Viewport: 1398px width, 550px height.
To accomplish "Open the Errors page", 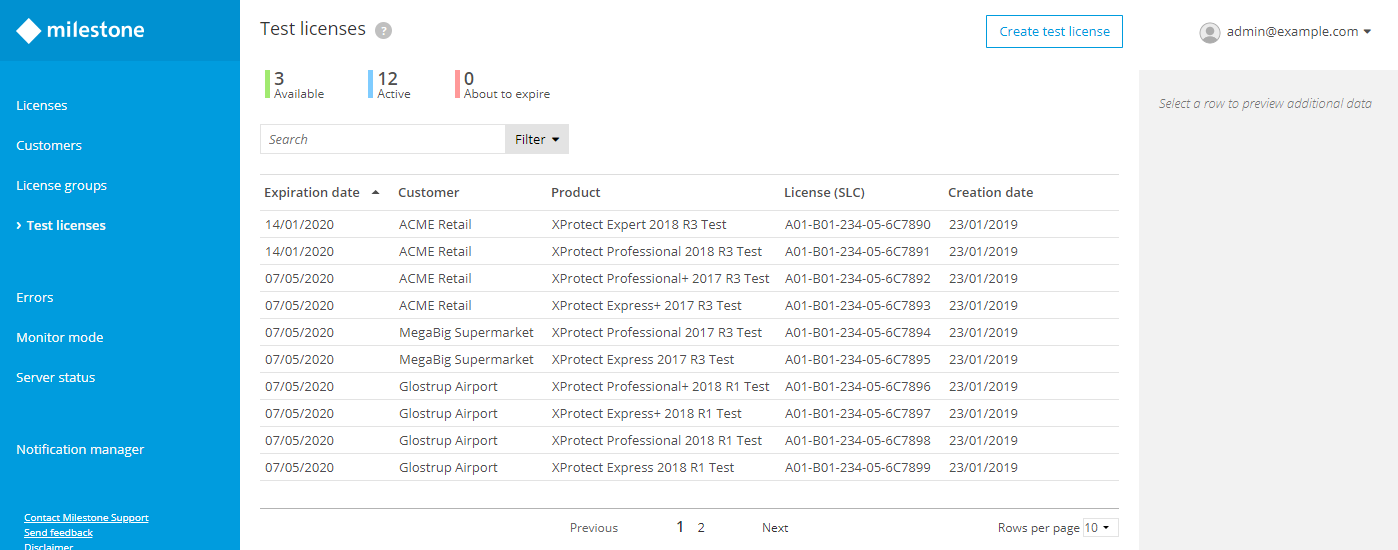I will (x=35, y=297).
